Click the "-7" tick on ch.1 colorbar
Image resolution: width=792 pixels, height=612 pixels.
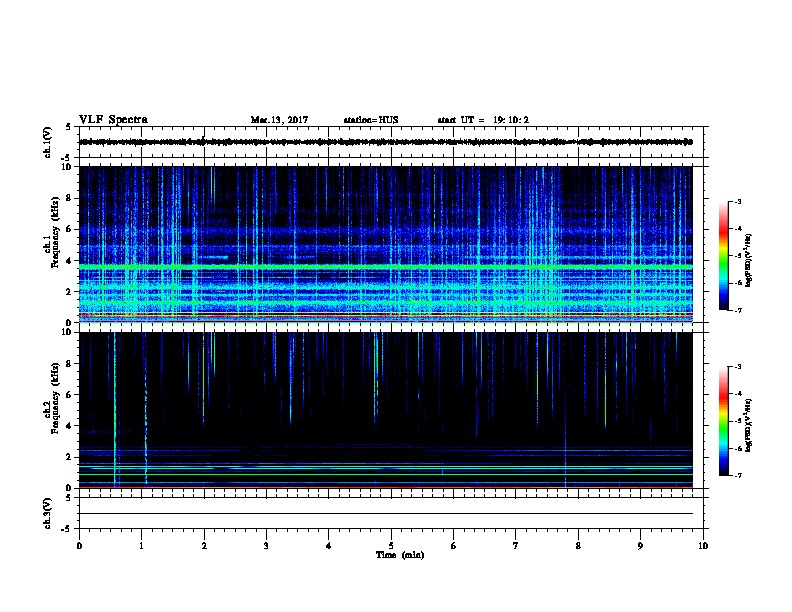(738, 310)
